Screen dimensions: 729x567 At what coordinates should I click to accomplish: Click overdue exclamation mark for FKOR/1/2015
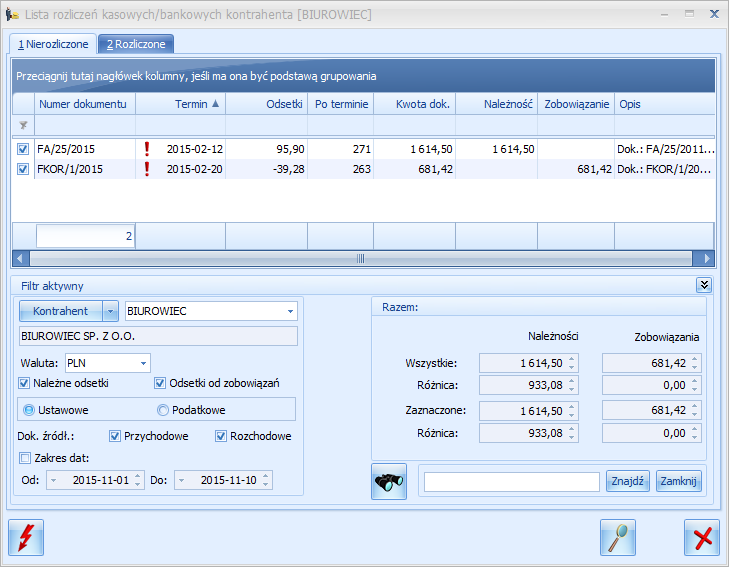(147, 169)
